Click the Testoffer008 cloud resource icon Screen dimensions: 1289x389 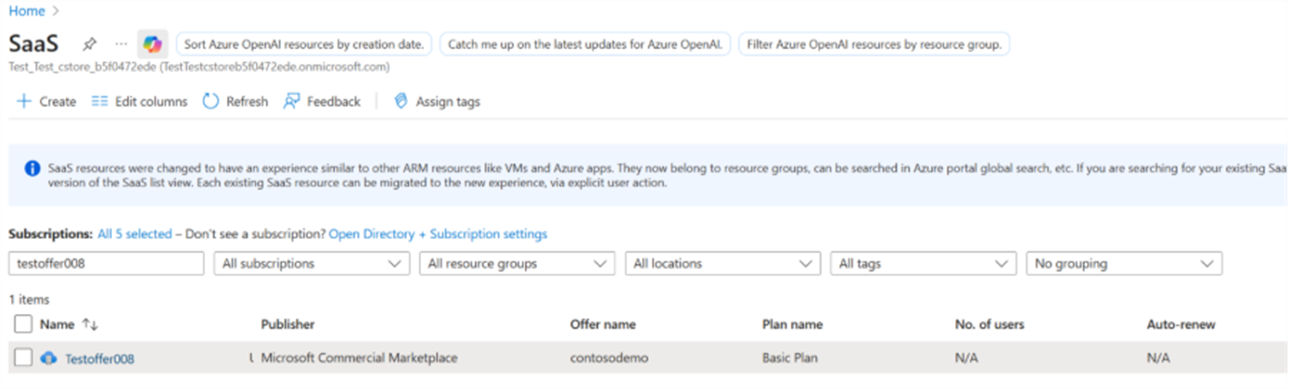pyautogui.click(x=49, y=358)
